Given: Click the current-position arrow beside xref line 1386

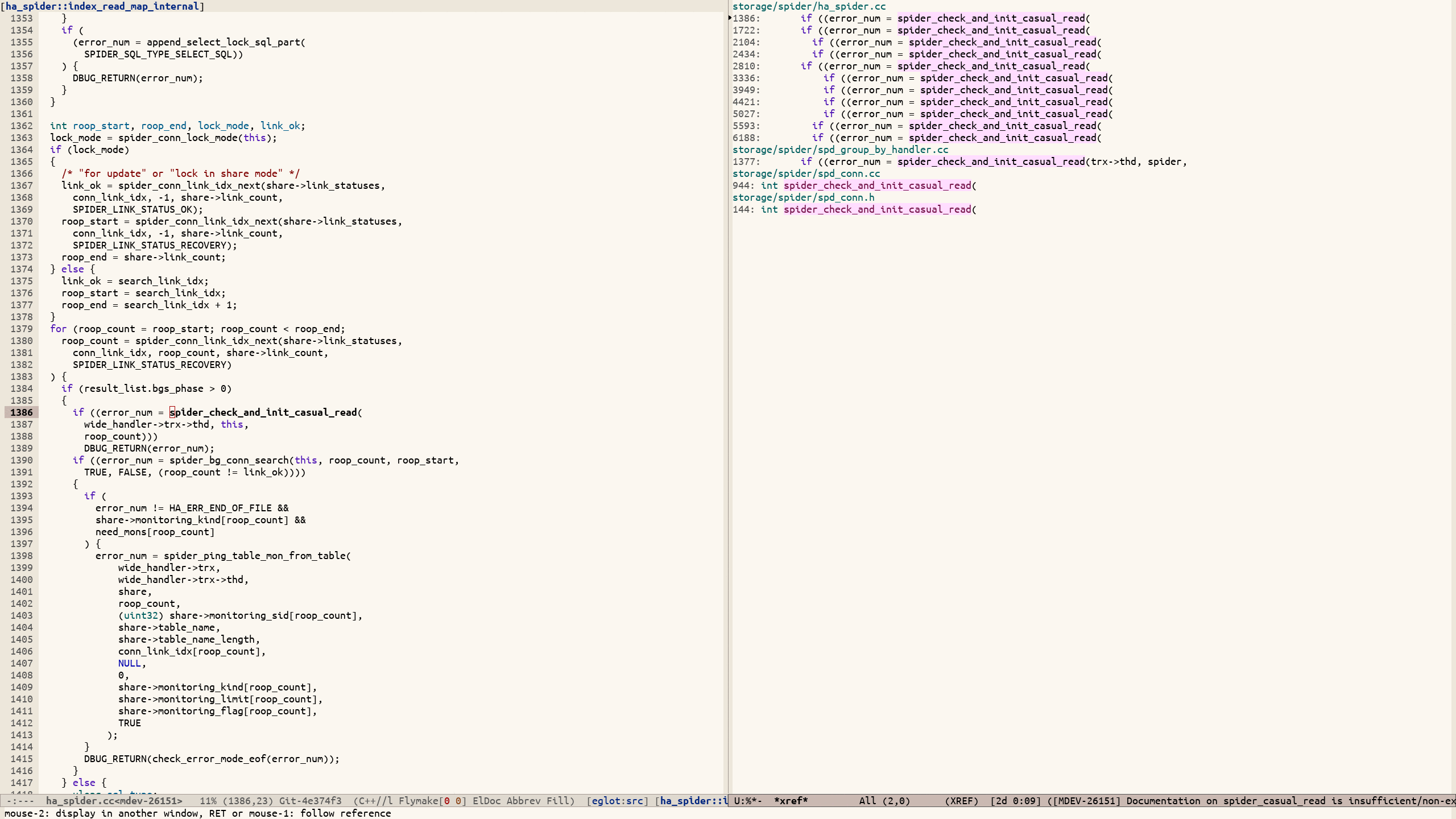Looking at the screenshot, I should [730, 18].
